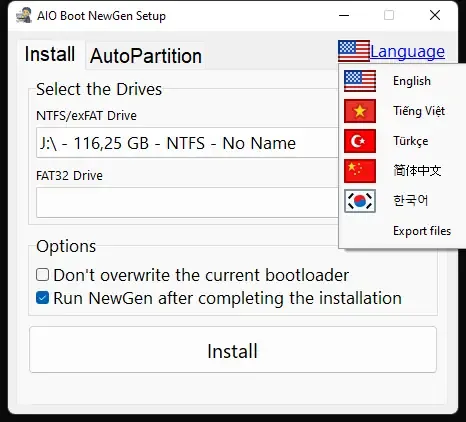Choose Export files from the language menu
Image resolution: width=466 pixels, height=422 pixels.
[x=422, y=231]
